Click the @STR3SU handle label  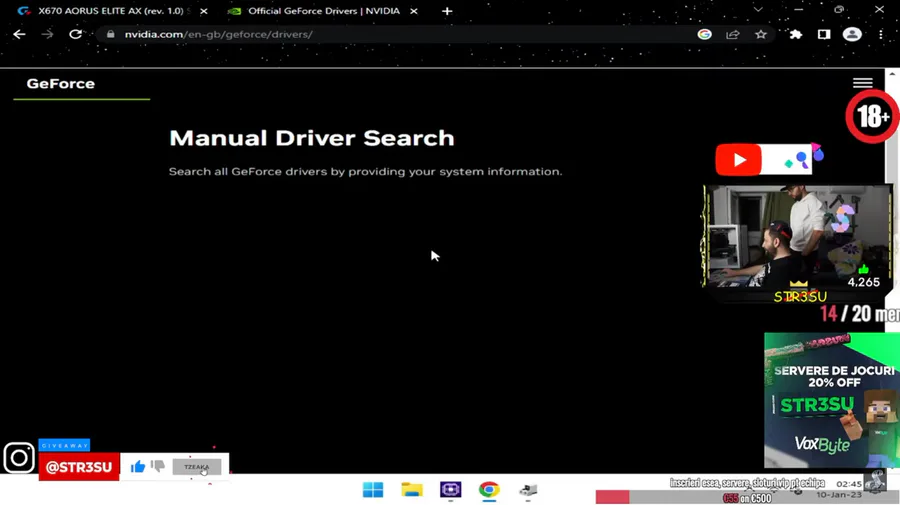pos(79,467)
